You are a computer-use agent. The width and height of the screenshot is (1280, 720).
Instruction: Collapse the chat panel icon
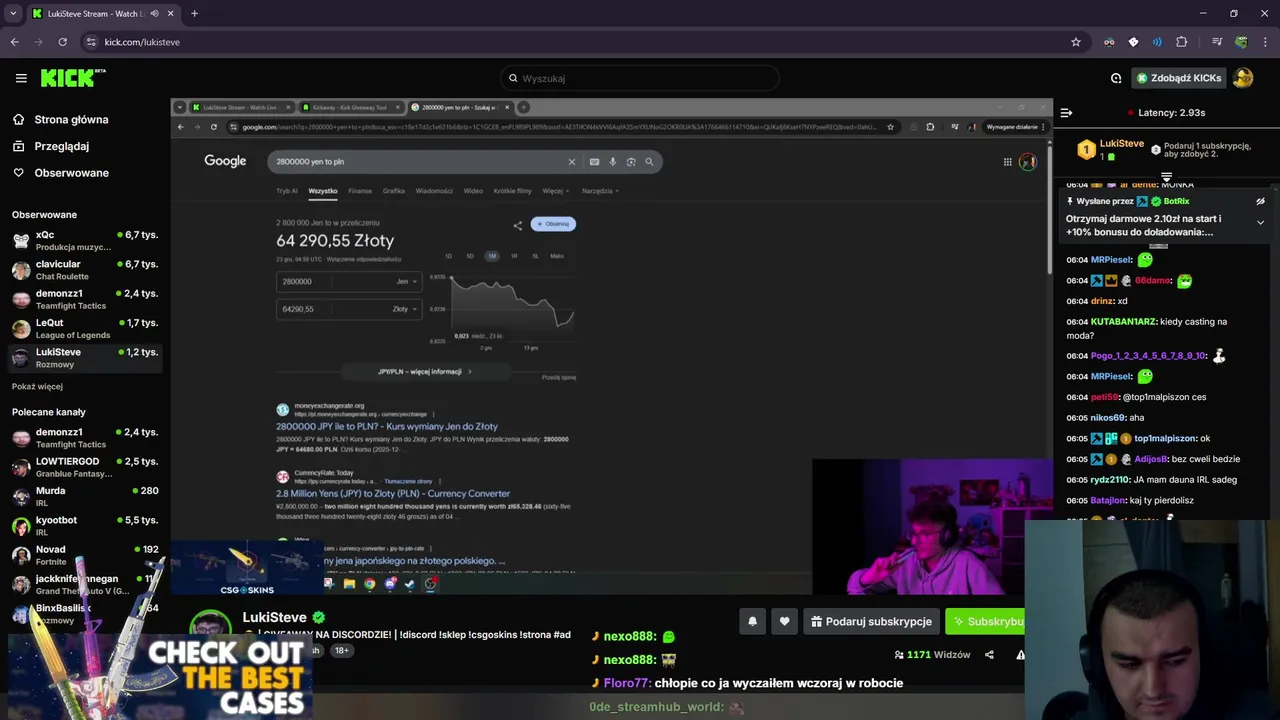[1066, 113]
